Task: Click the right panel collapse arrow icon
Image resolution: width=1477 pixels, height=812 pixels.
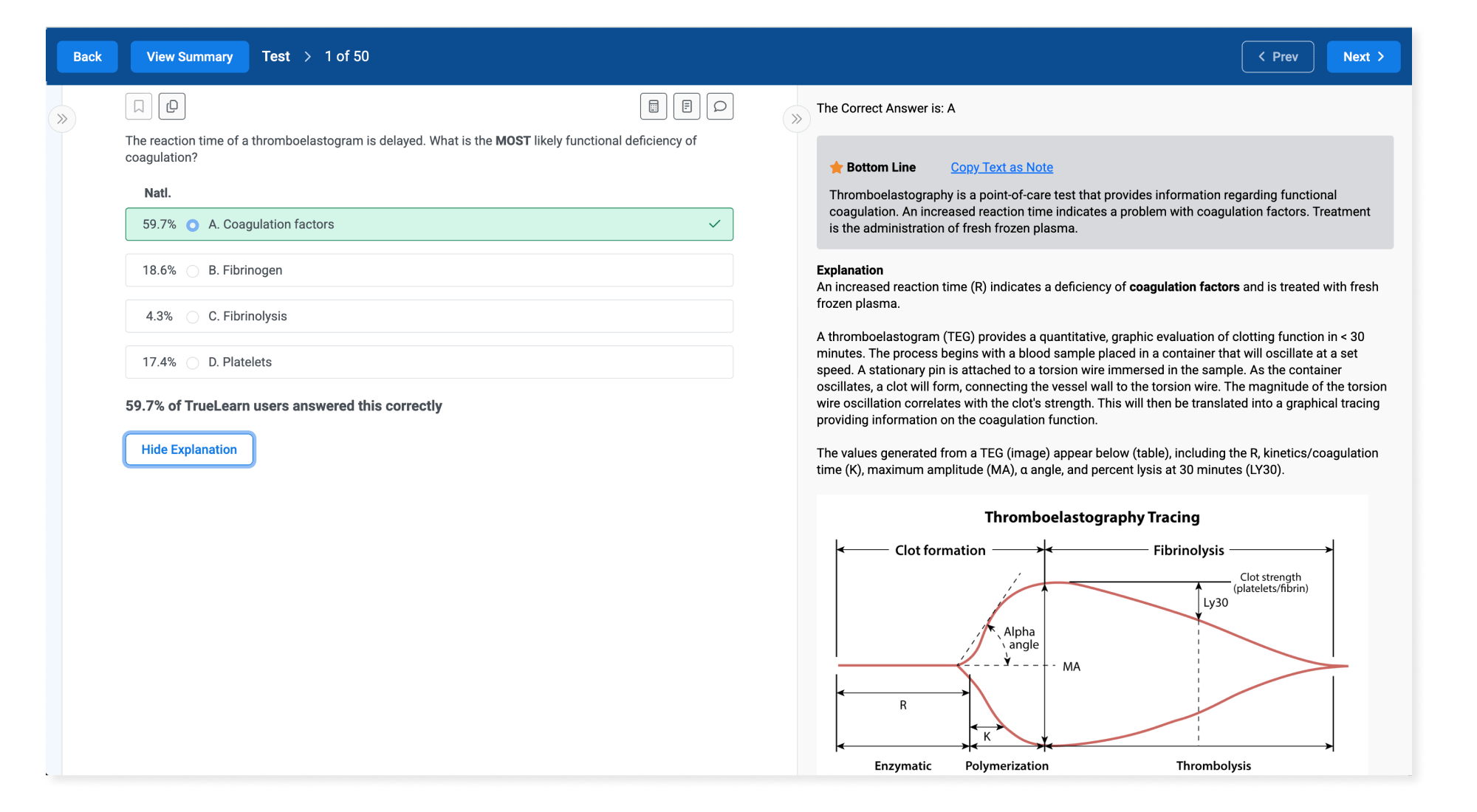Action: [x=797, y=119]
